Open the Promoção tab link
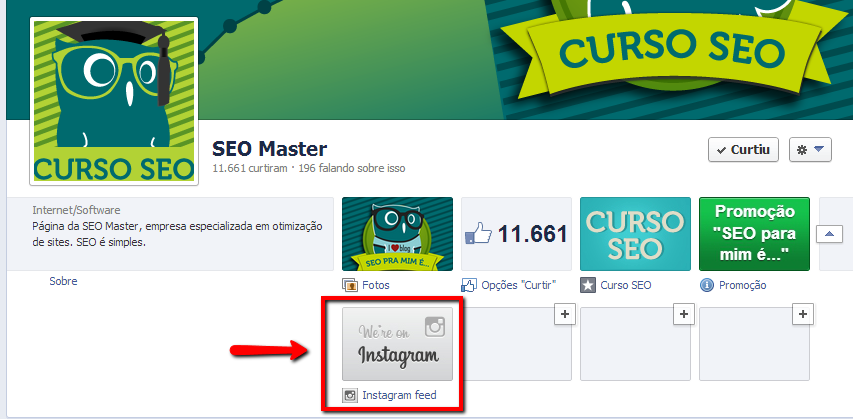The image size is (853, 419). click(x=743, y=285)
